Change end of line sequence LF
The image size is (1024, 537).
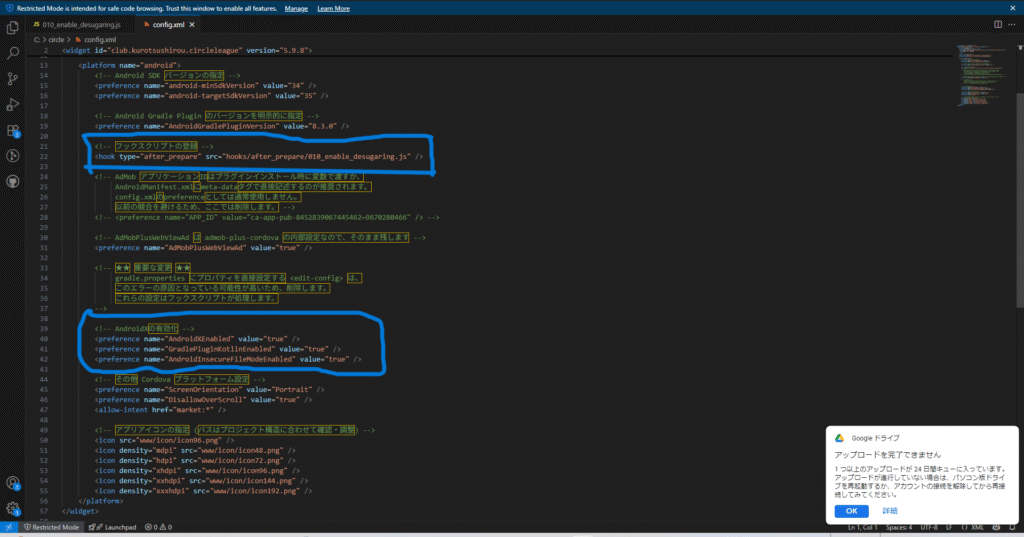coord(949,527)
